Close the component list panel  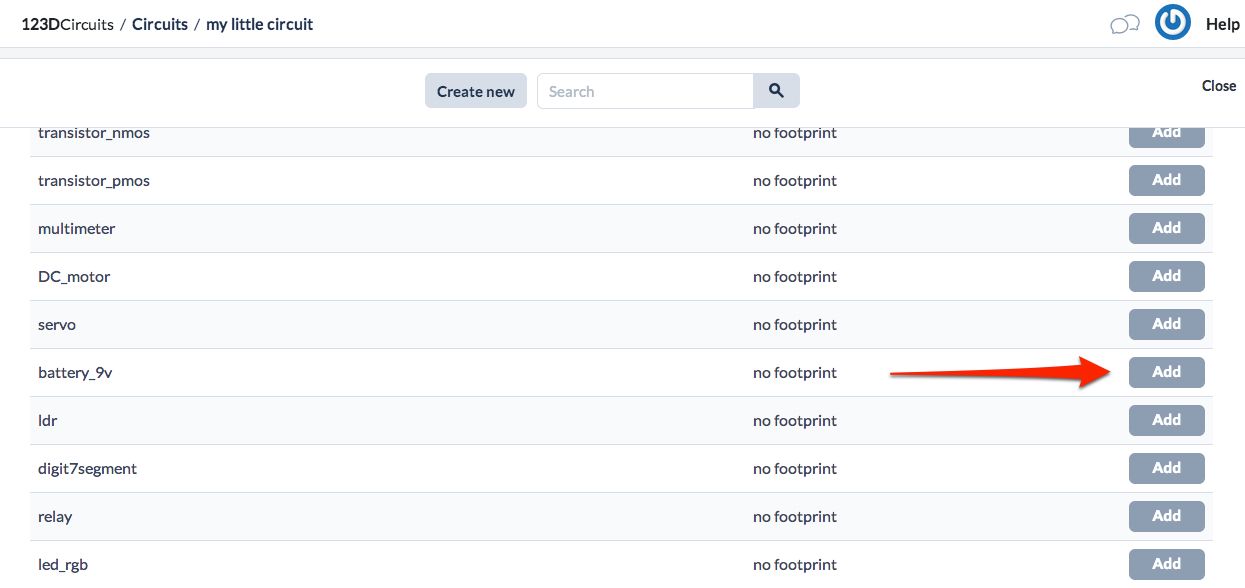coord(1219,86)
